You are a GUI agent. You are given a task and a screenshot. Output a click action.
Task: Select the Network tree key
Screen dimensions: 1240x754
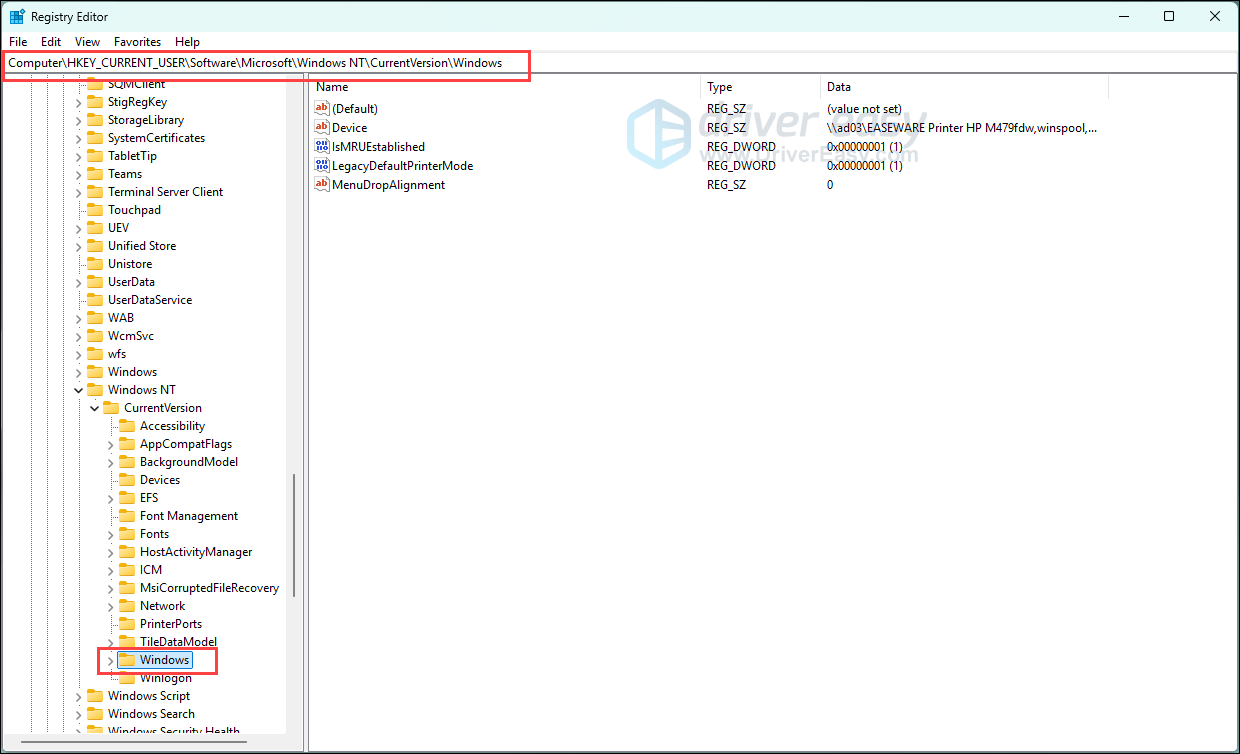[162, 606]
